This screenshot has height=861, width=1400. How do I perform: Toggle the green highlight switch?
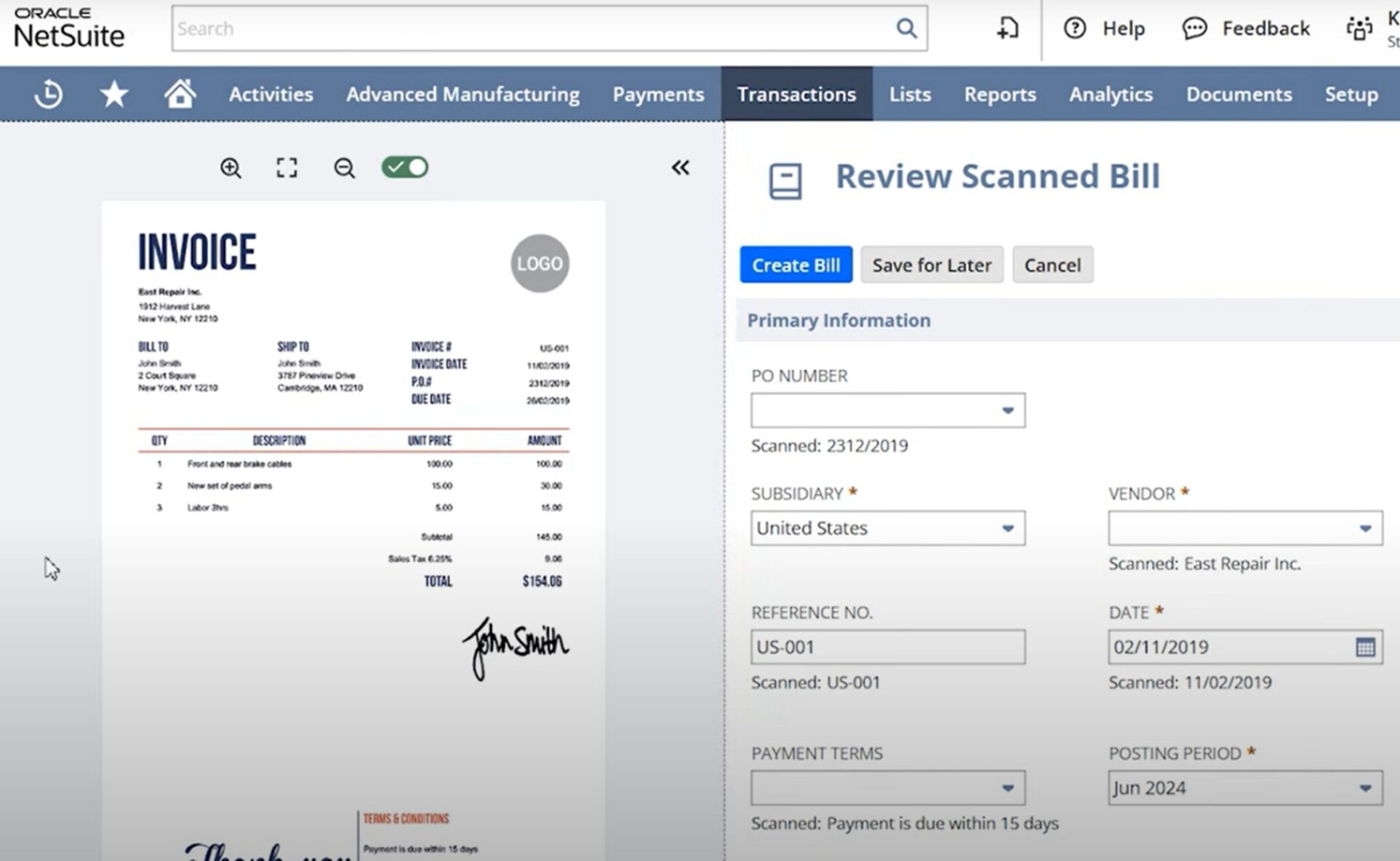pyautogui.click(x=405, y=167)
